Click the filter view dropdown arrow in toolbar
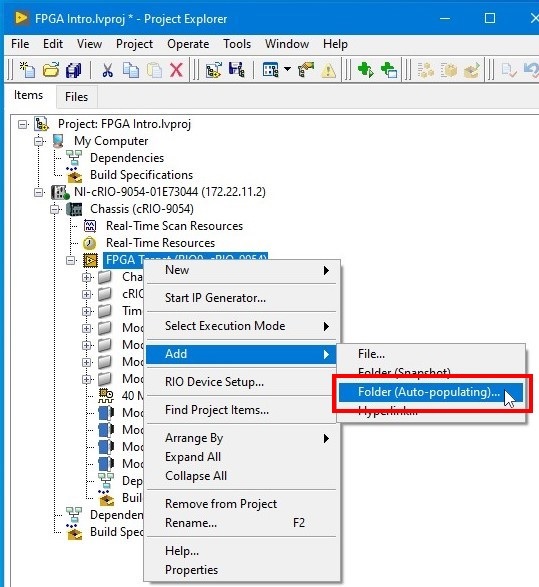The height and width of the screenshot is (587, 539). pyautogui.click(x=287, y=69)
